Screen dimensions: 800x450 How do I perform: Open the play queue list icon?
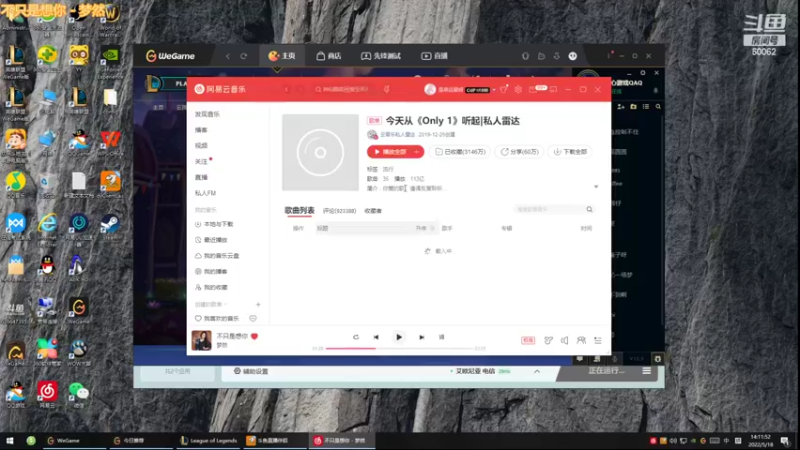[597, 340]
